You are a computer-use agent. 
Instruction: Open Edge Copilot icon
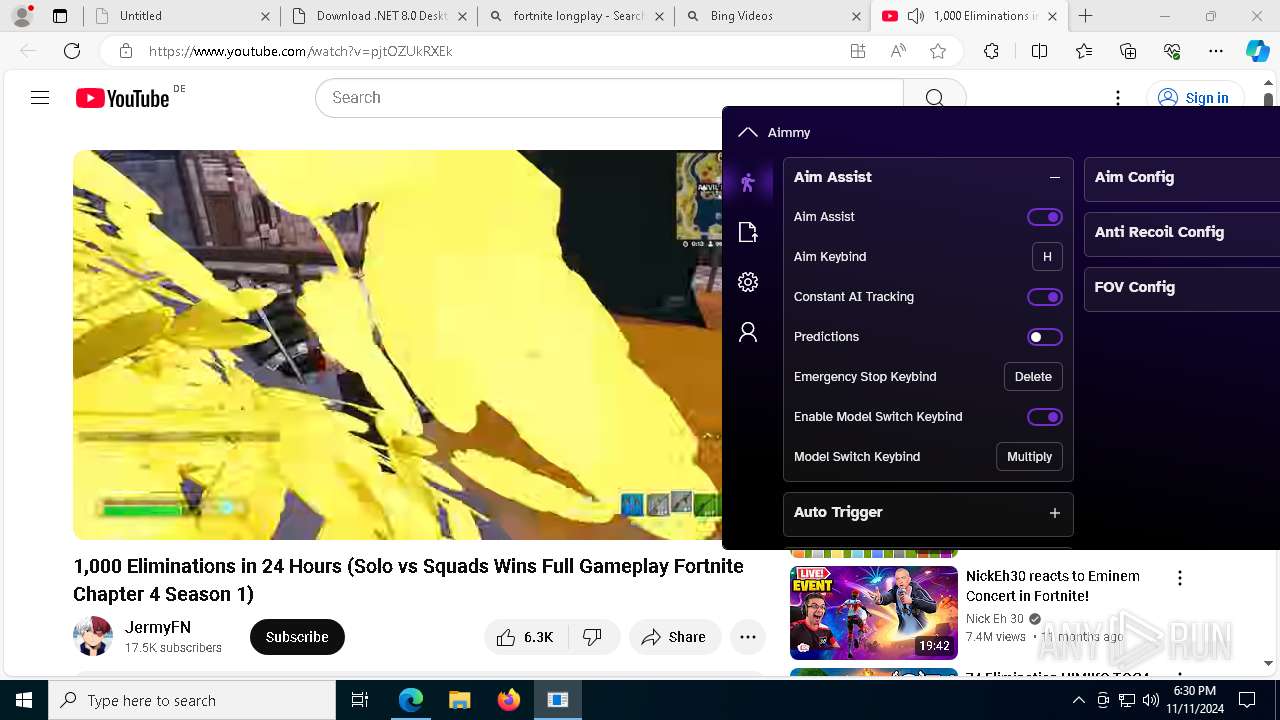(x=1257, y=51)
